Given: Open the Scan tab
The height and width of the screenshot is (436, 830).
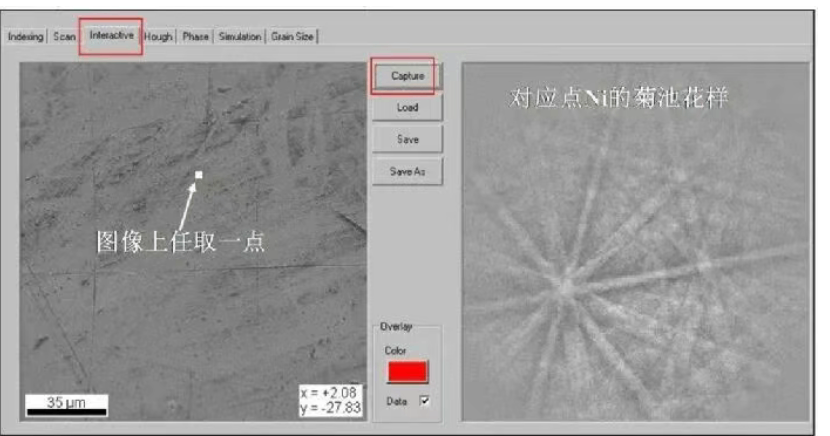Looking at the screenshot, I should 64,37.
